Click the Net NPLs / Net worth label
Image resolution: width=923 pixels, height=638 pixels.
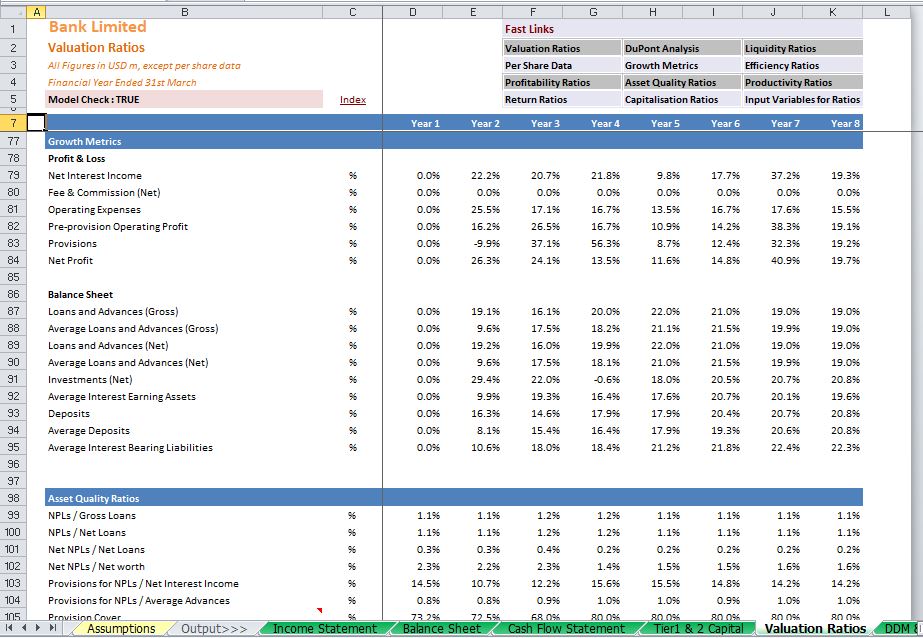click(96, 566)
